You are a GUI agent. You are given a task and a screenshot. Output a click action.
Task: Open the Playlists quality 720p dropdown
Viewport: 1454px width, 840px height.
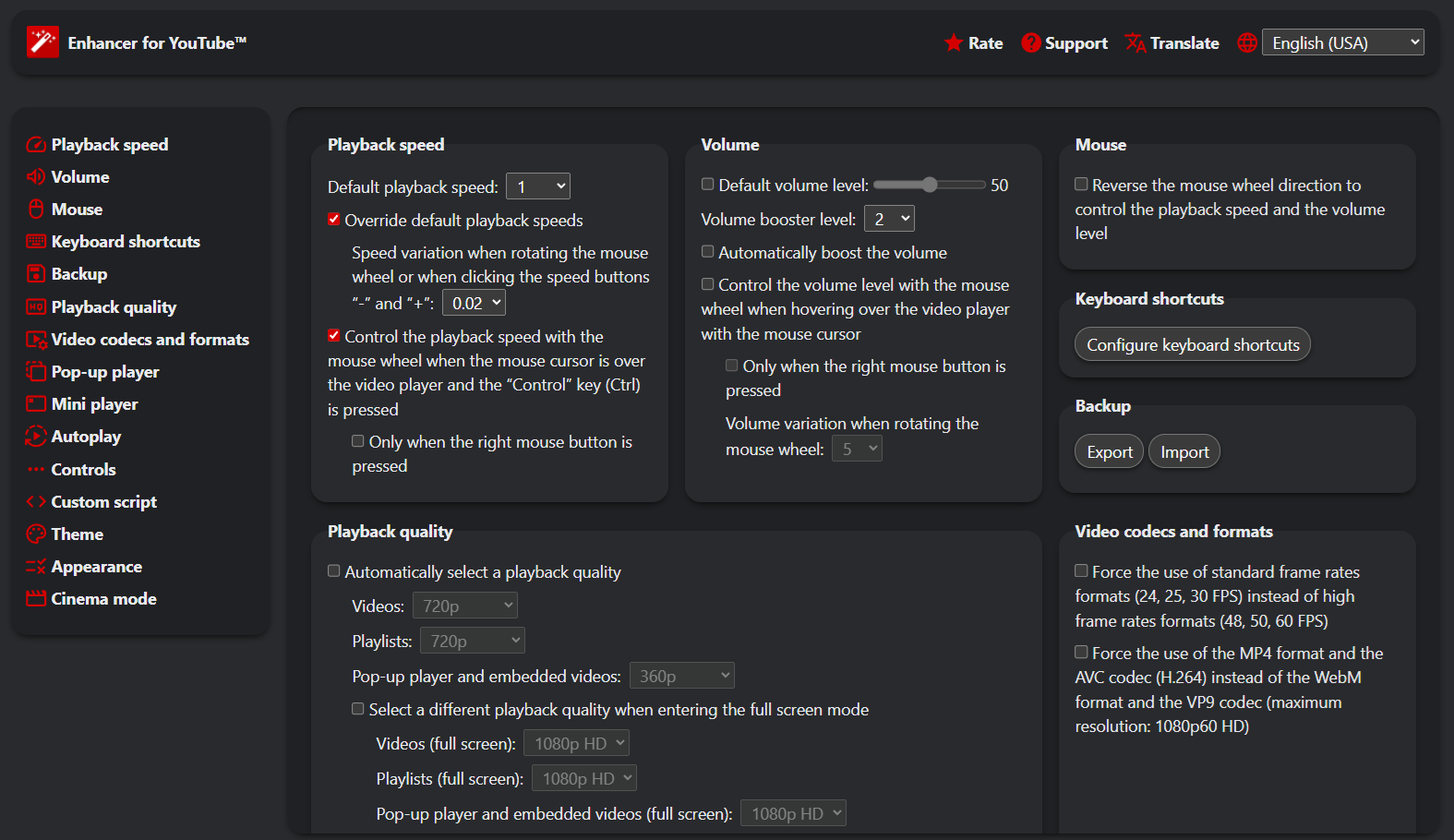[473, 641]
